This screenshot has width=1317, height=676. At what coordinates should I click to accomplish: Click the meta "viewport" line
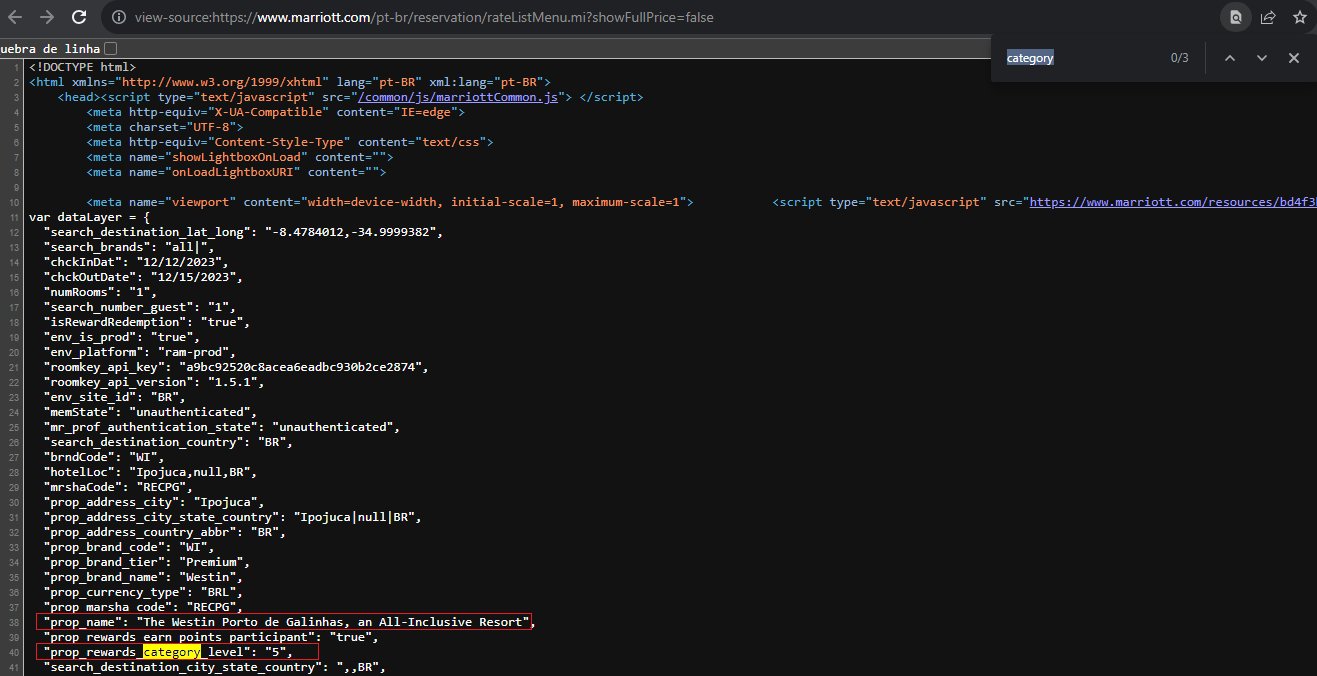390,202
